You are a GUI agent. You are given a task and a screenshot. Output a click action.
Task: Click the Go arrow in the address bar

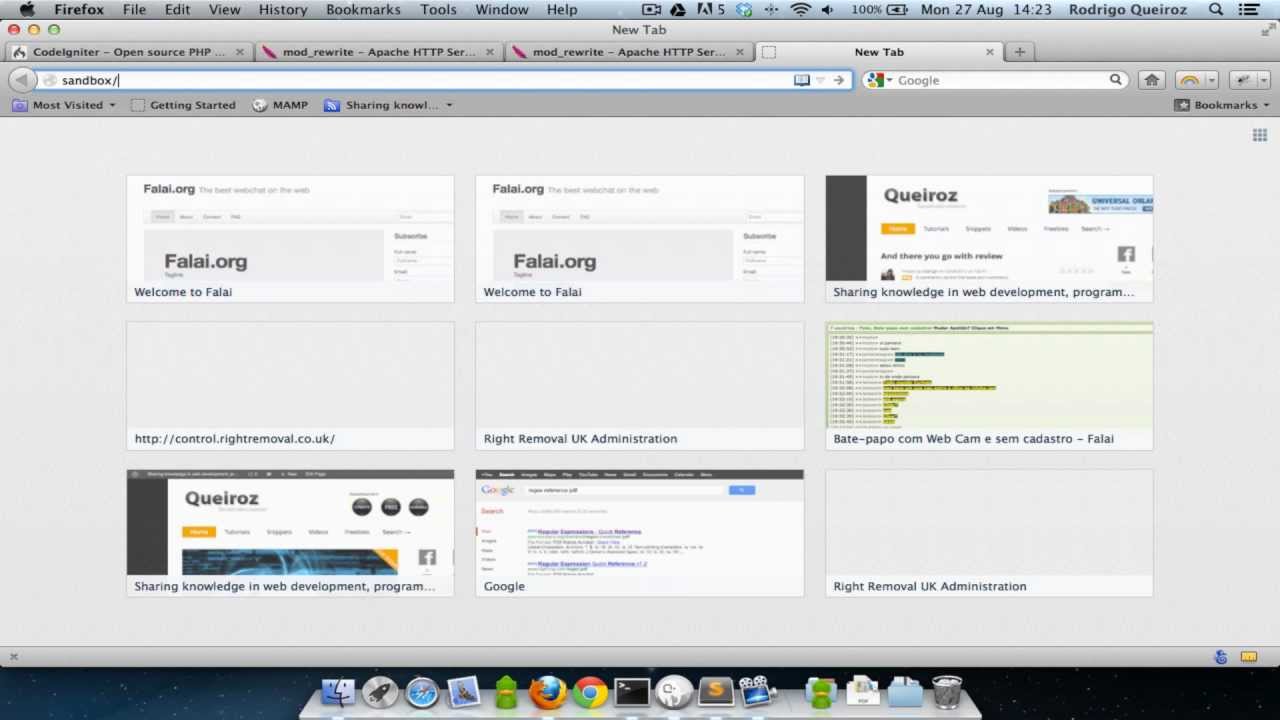pyautogui.click(x=839, y=80)
